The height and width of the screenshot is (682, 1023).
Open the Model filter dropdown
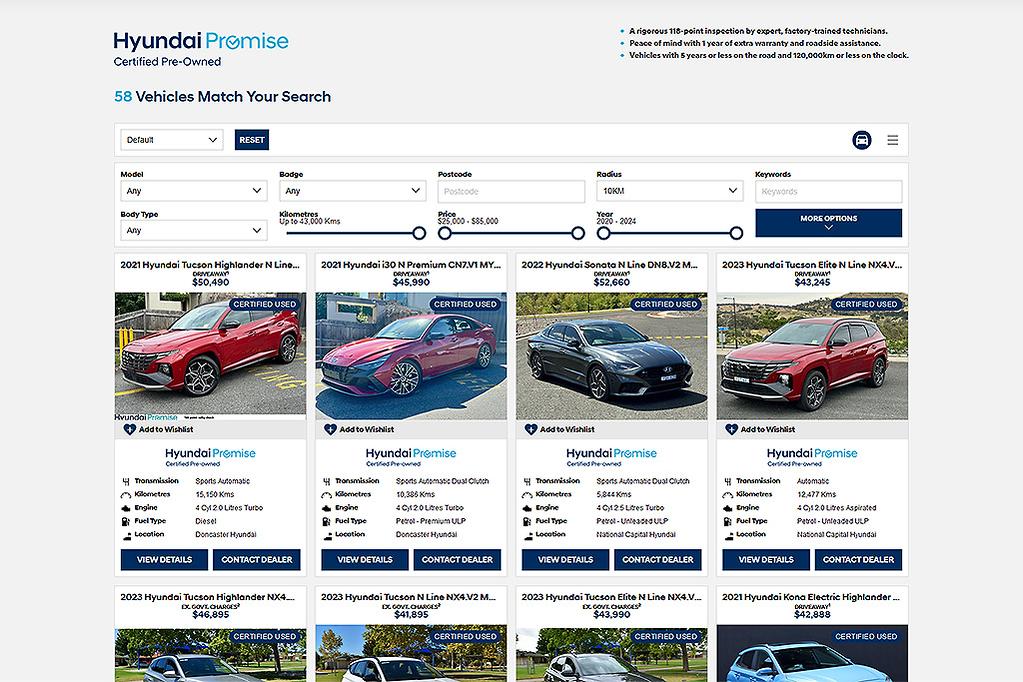coord(193,191)
